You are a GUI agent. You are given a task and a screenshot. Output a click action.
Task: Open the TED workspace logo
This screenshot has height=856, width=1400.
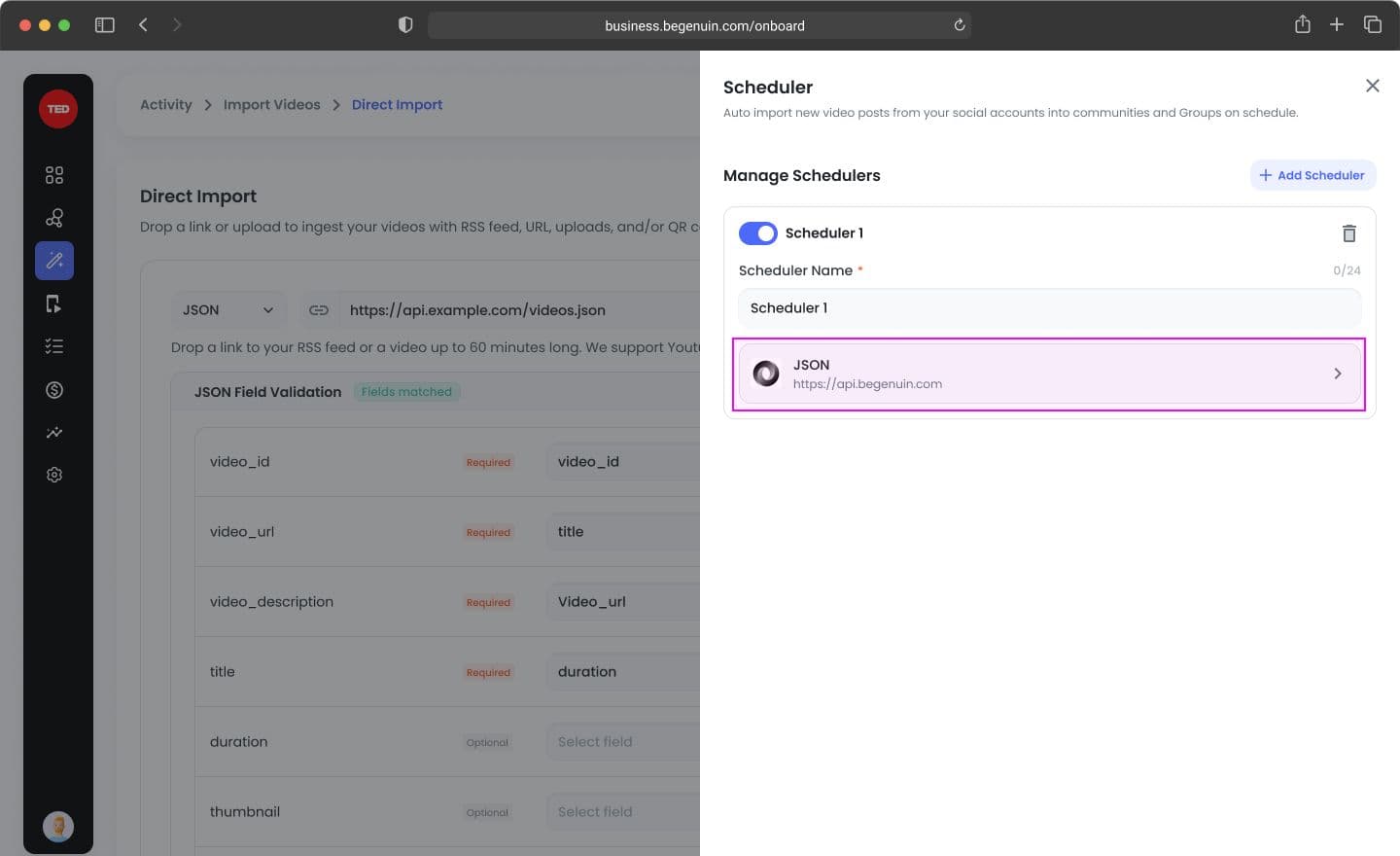pyautogui.click(x=58, y=109)
